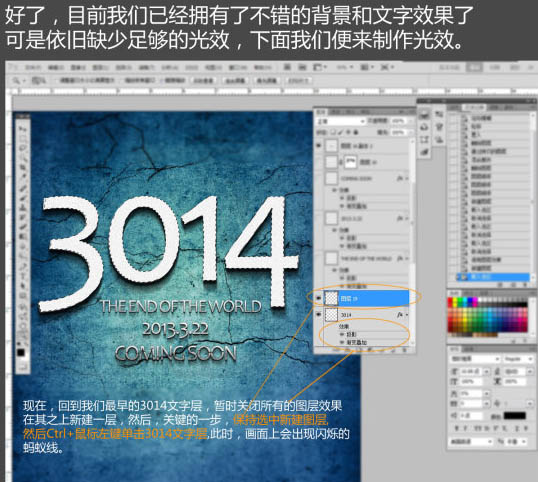
Task: Click the 填充屏幕 button
Action: point(267,81)
